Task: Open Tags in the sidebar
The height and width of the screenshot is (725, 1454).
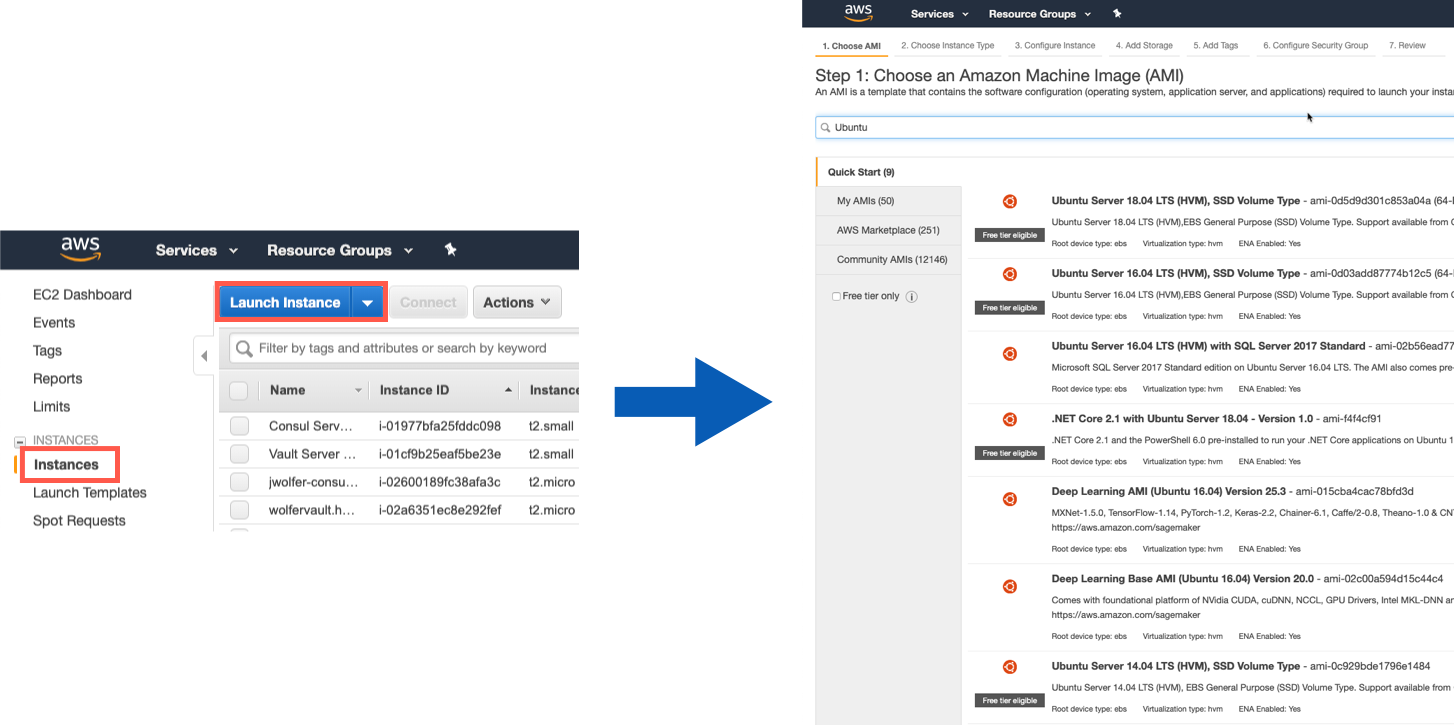Action: pos(47,351)
